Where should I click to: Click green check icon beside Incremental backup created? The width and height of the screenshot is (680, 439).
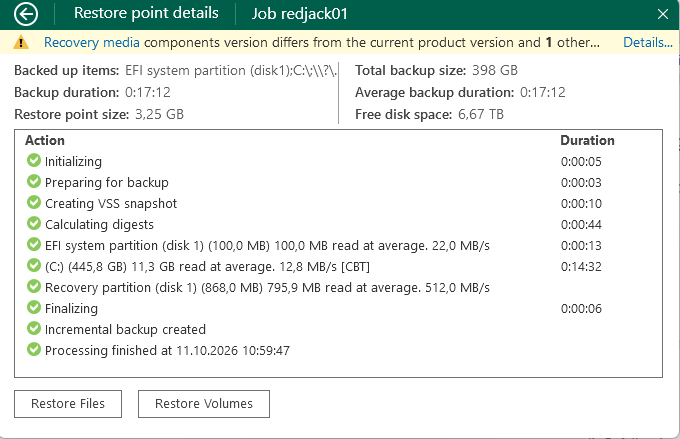(34, 328)
